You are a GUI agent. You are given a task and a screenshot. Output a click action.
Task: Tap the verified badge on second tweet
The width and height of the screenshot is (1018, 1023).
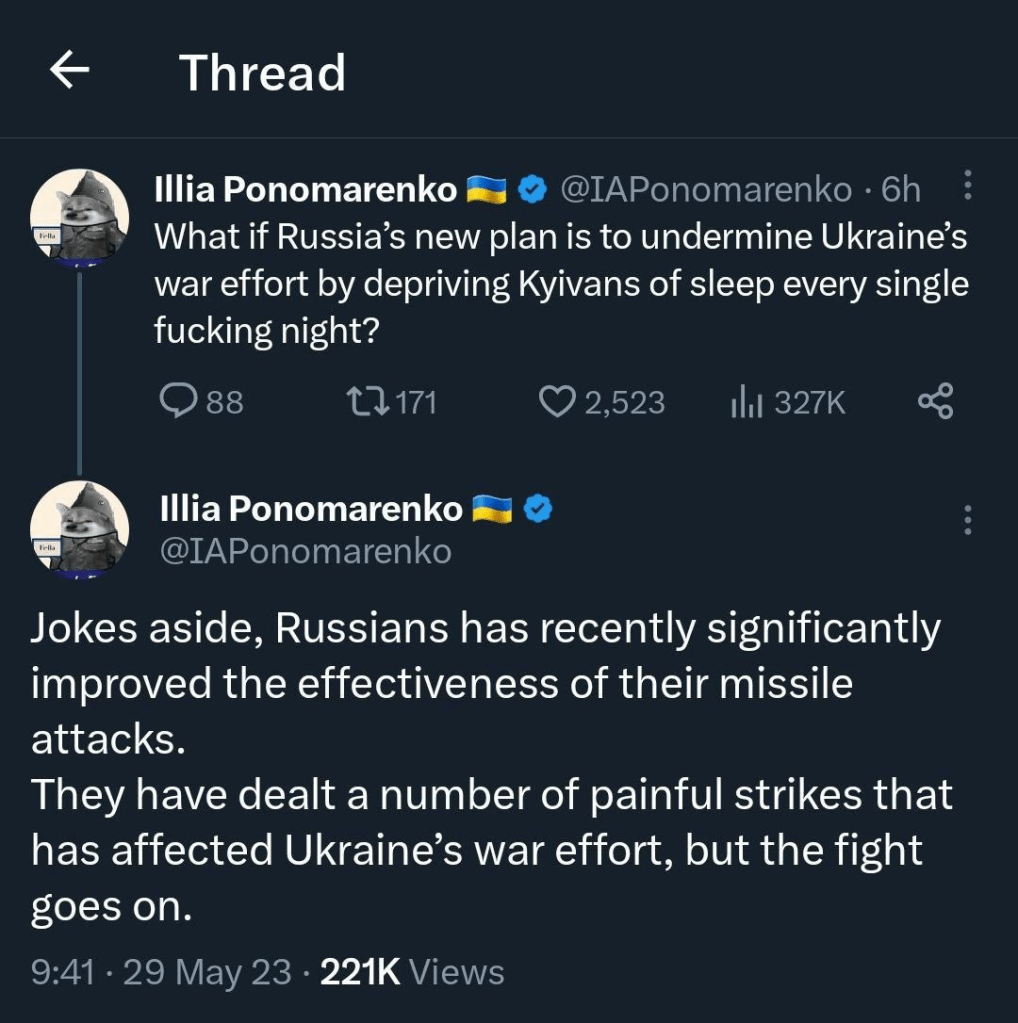[x=540, y=509]
